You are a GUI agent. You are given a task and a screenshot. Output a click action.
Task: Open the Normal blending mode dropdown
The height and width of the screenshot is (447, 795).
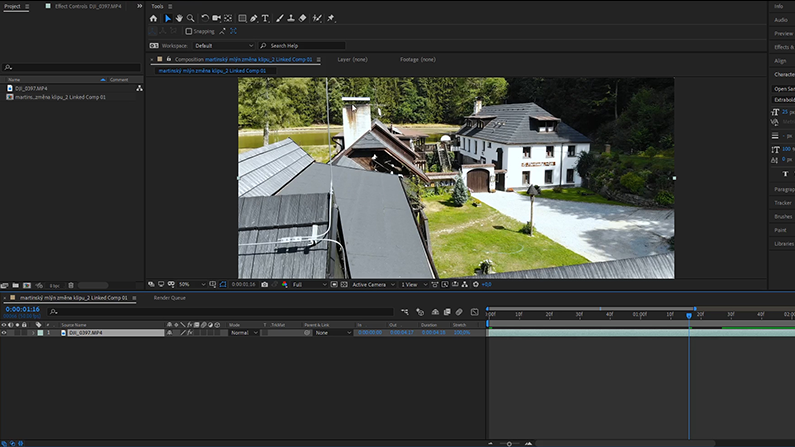(x=244, y=333)
